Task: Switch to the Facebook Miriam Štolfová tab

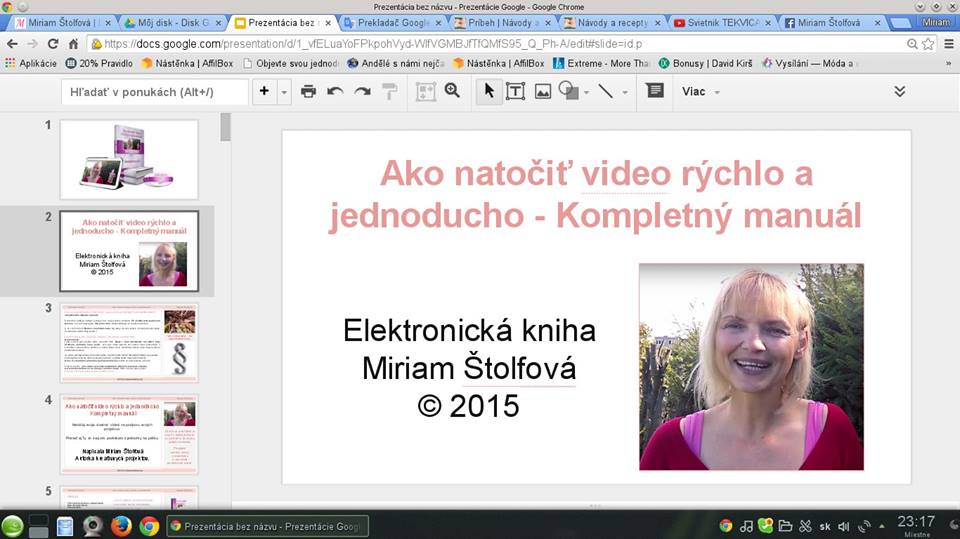Action: 831,23
